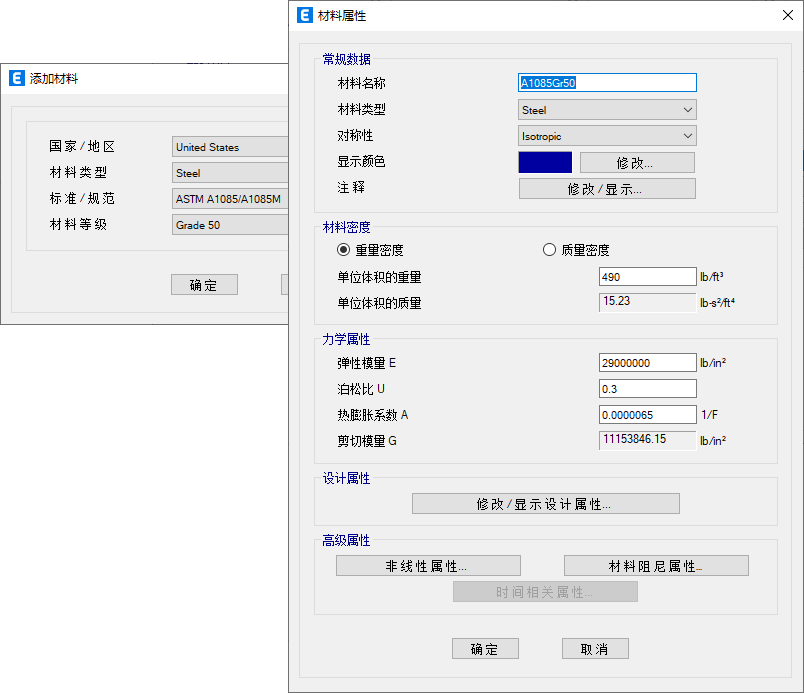
Task: Click the disabled 时间相关属性 button
Action: click(x=545, y=592)
